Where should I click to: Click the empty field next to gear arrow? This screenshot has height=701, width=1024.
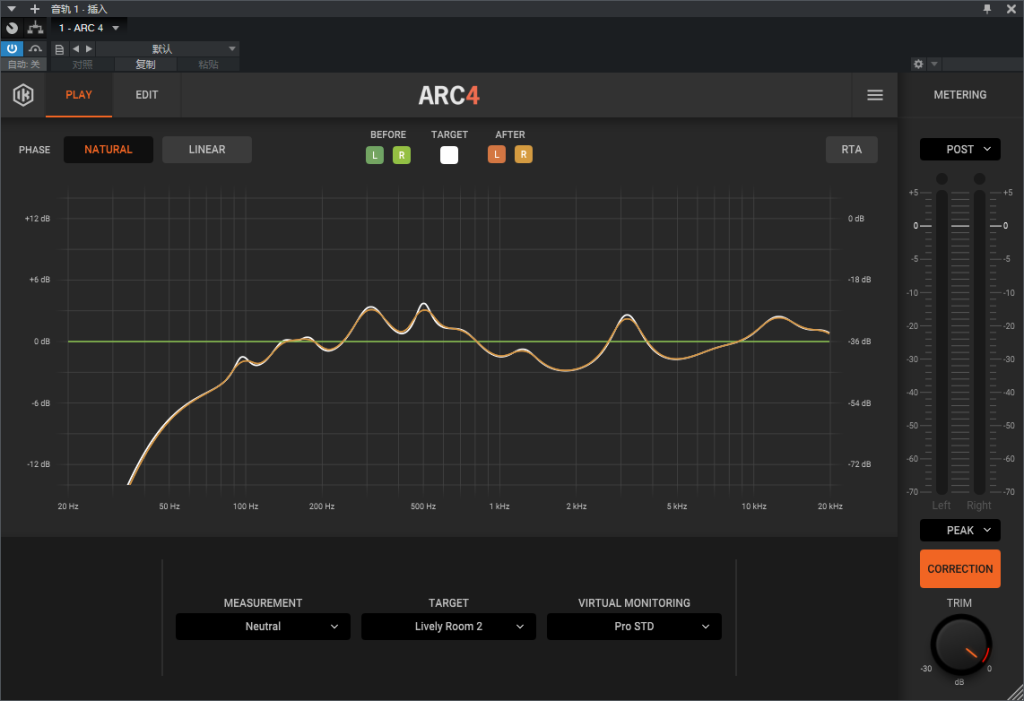tap(982, 64)
